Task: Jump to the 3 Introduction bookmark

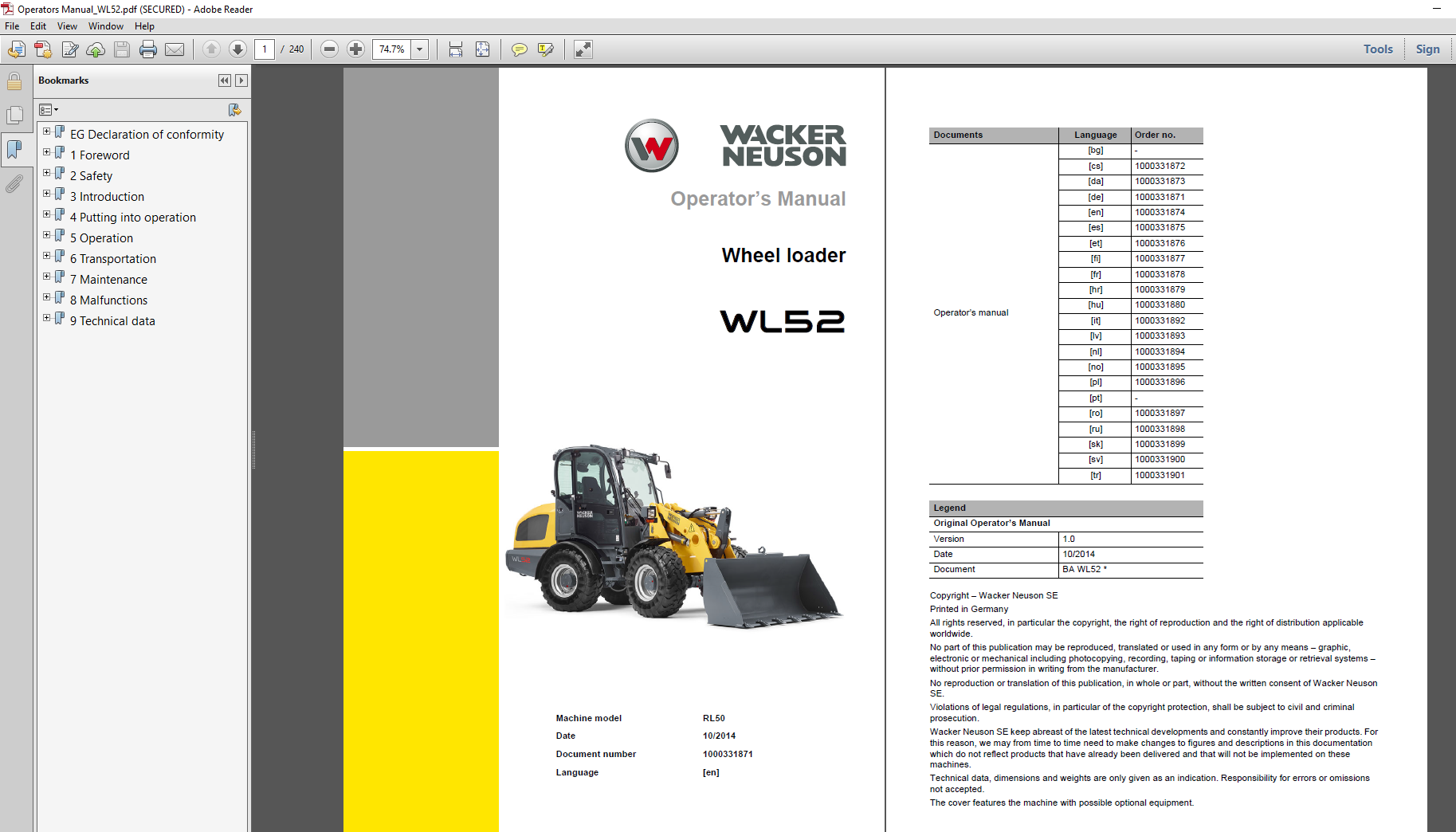Action: (x=107, y=197)
